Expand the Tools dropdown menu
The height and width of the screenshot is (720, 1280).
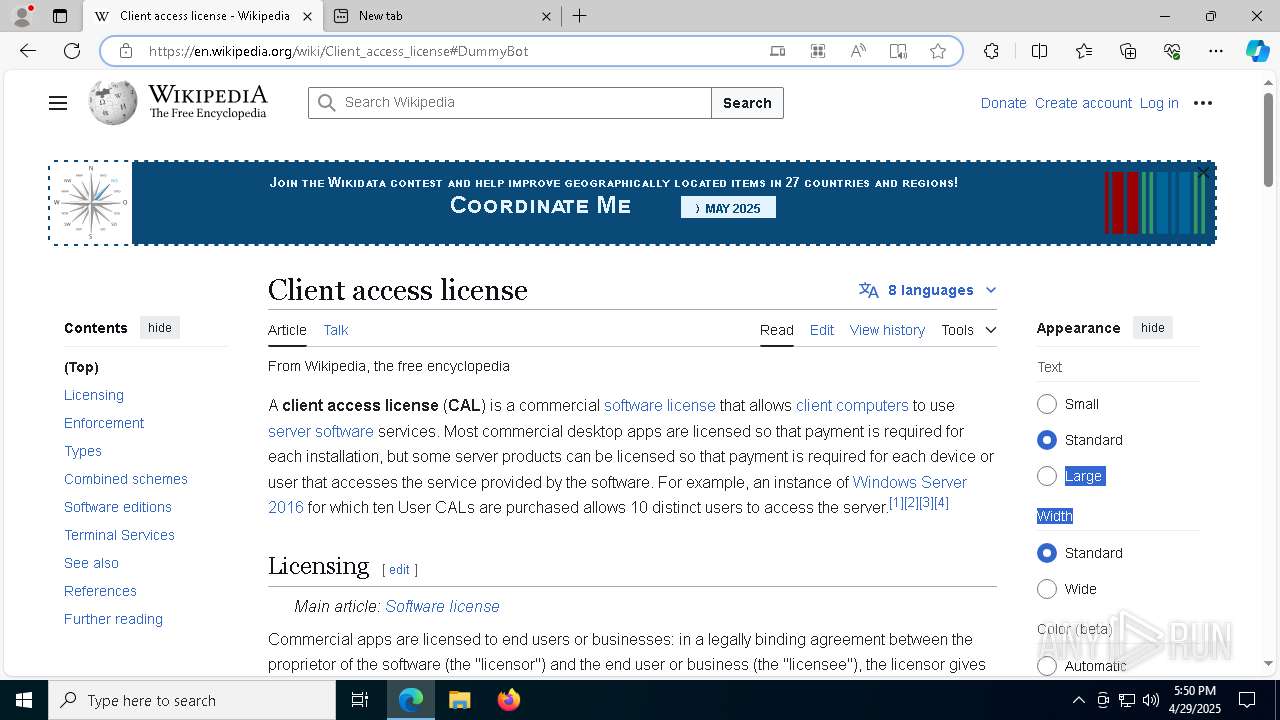click(968, 330)
